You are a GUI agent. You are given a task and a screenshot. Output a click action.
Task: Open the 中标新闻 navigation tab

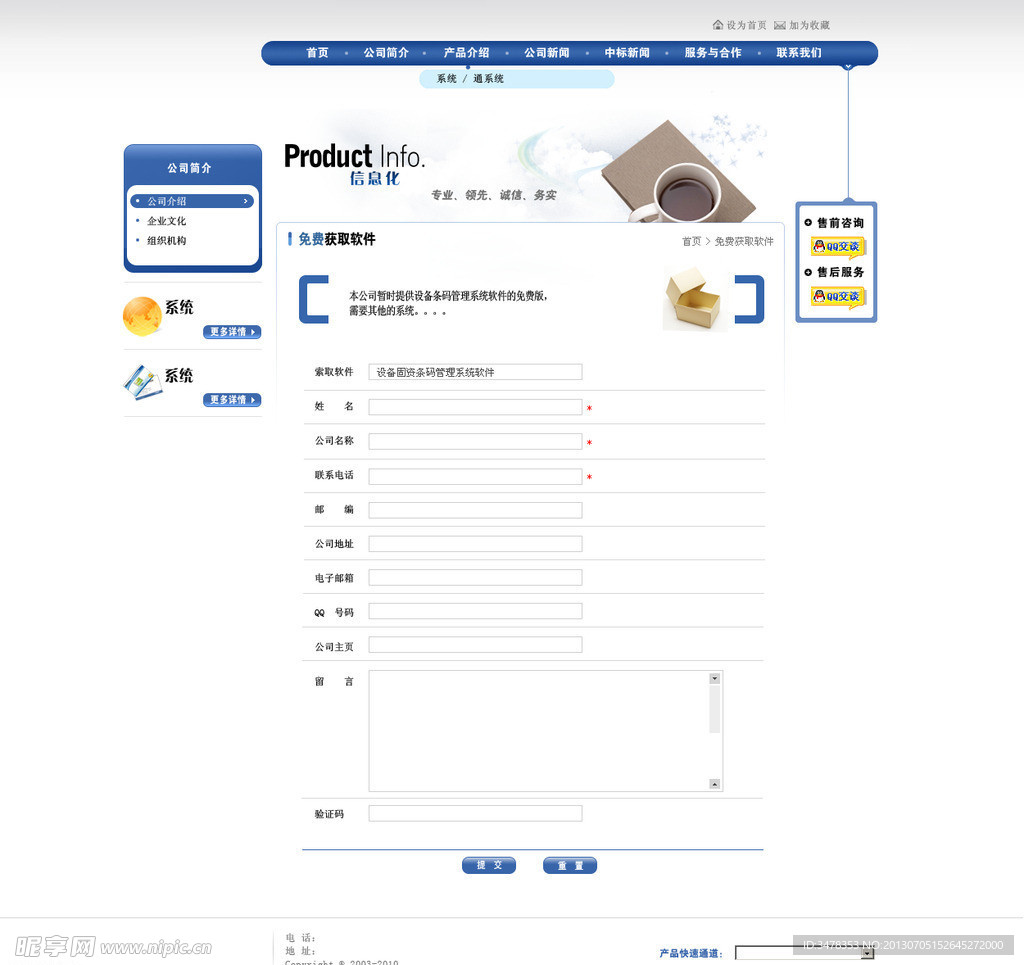point(626,52)
